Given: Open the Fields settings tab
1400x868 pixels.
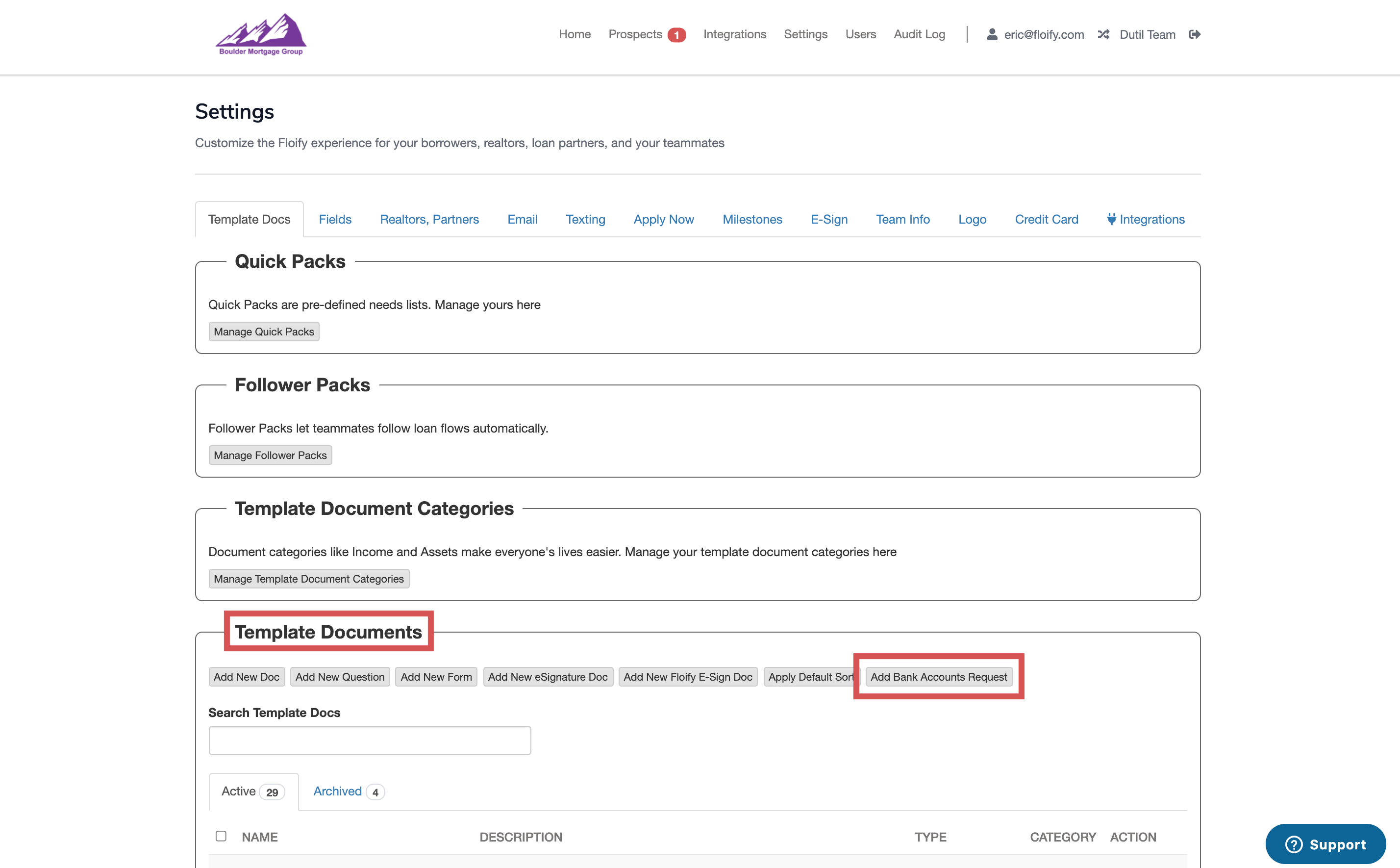Looking at the screenshot, I should tap(335, 219).
